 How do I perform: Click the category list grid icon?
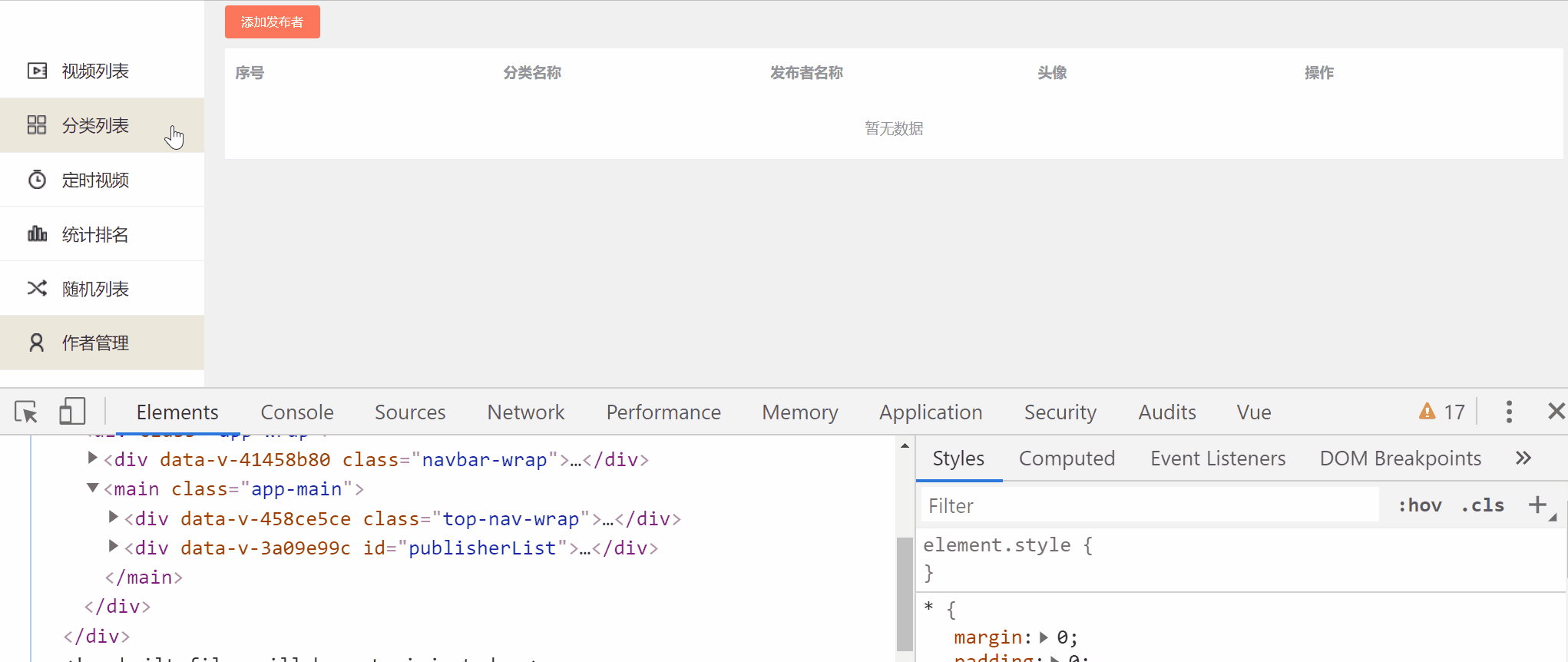pyautogui.click(x=37, y=125)
